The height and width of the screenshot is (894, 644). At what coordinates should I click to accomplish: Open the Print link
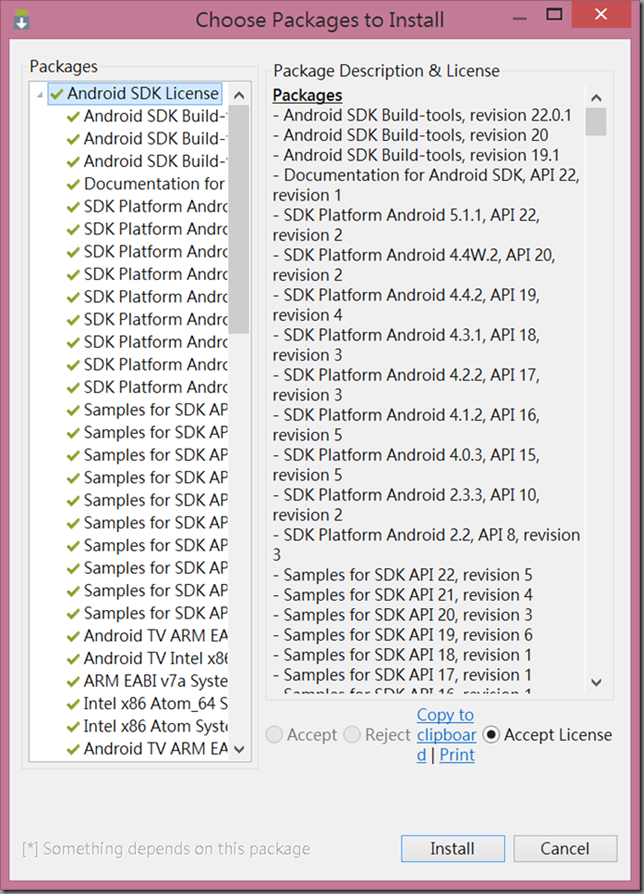pyautogui.click(x=457, y=755)
